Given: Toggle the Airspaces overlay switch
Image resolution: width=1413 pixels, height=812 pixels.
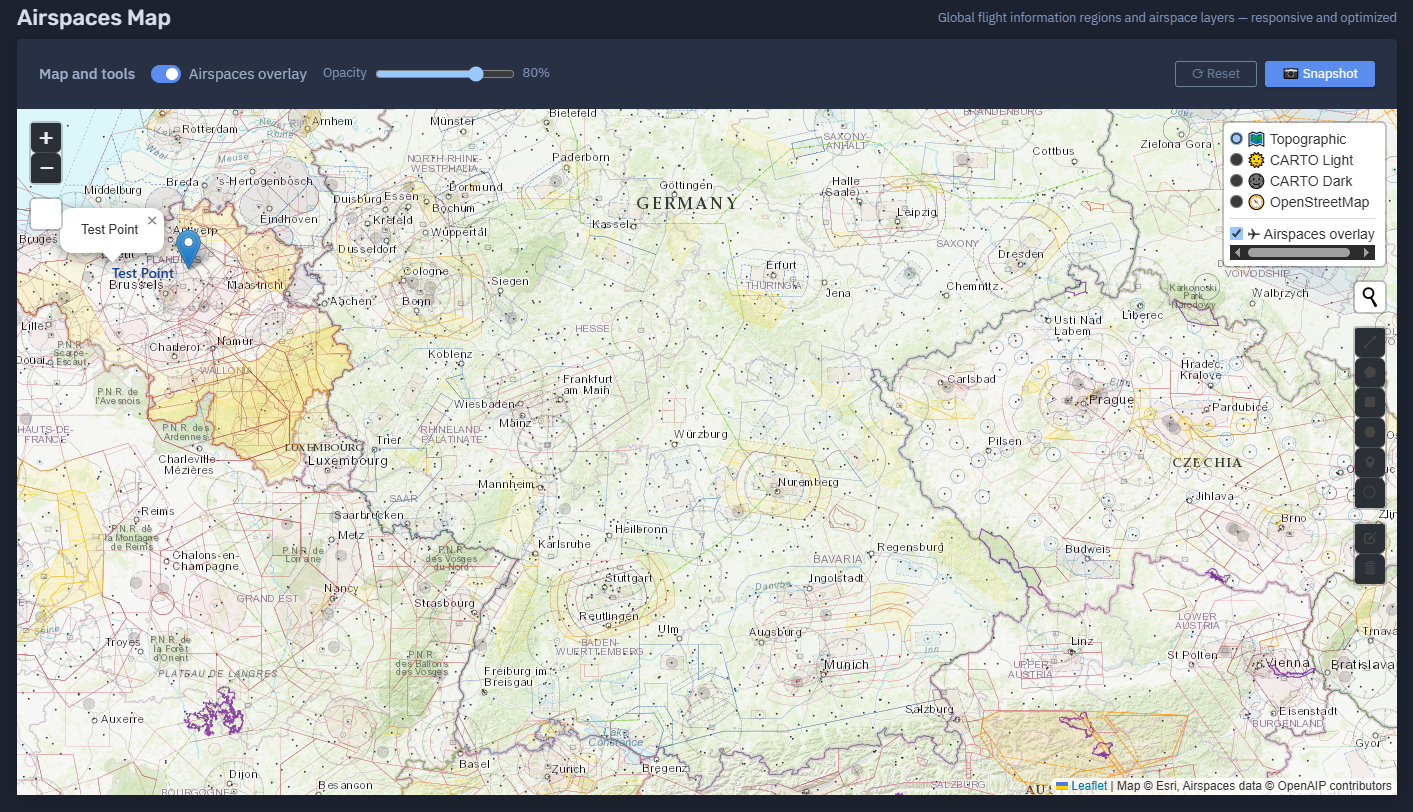Looking at the screenshot, I should pyautogui.click(x=166, y=74).
